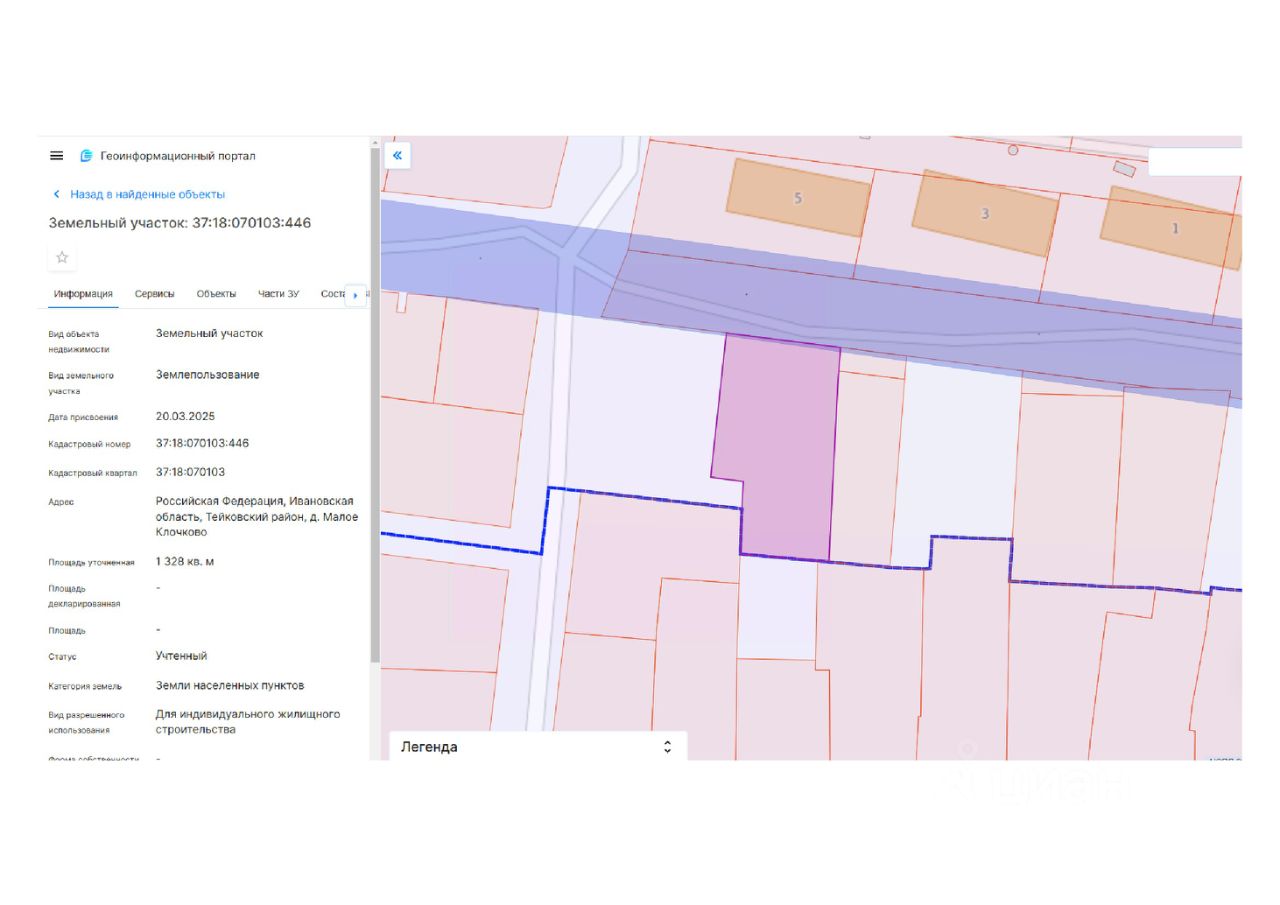Screen dimensions: 1280x905
Task: Click the Землепользование value
Action: pos(207,375)
